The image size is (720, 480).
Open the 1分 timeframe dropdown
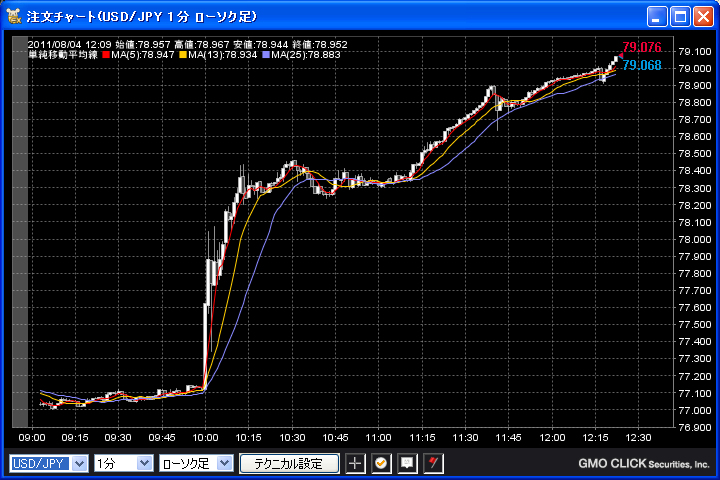click(123, 463)
